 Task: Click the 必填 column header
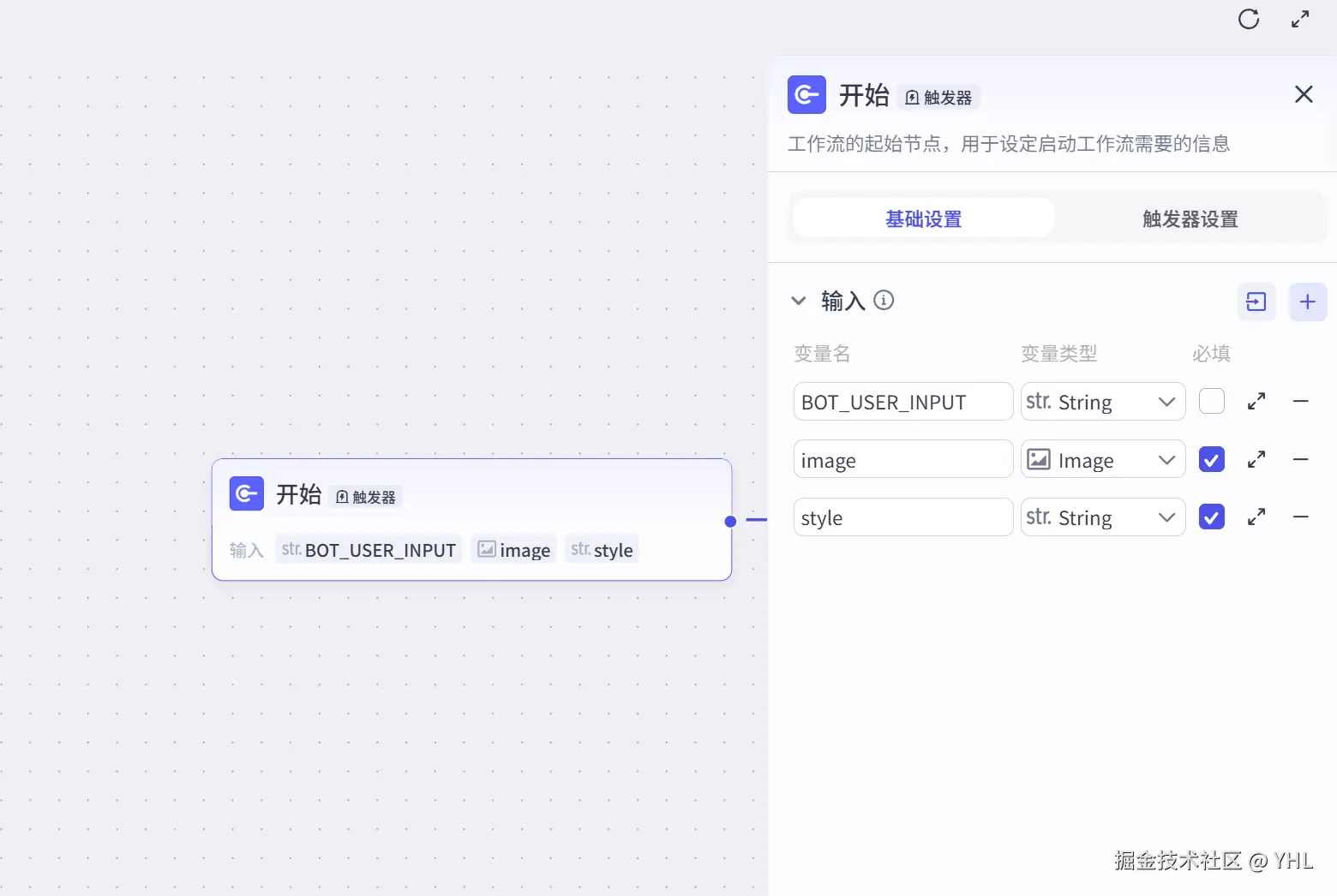pyautogui.click(x=1211, y=353)
